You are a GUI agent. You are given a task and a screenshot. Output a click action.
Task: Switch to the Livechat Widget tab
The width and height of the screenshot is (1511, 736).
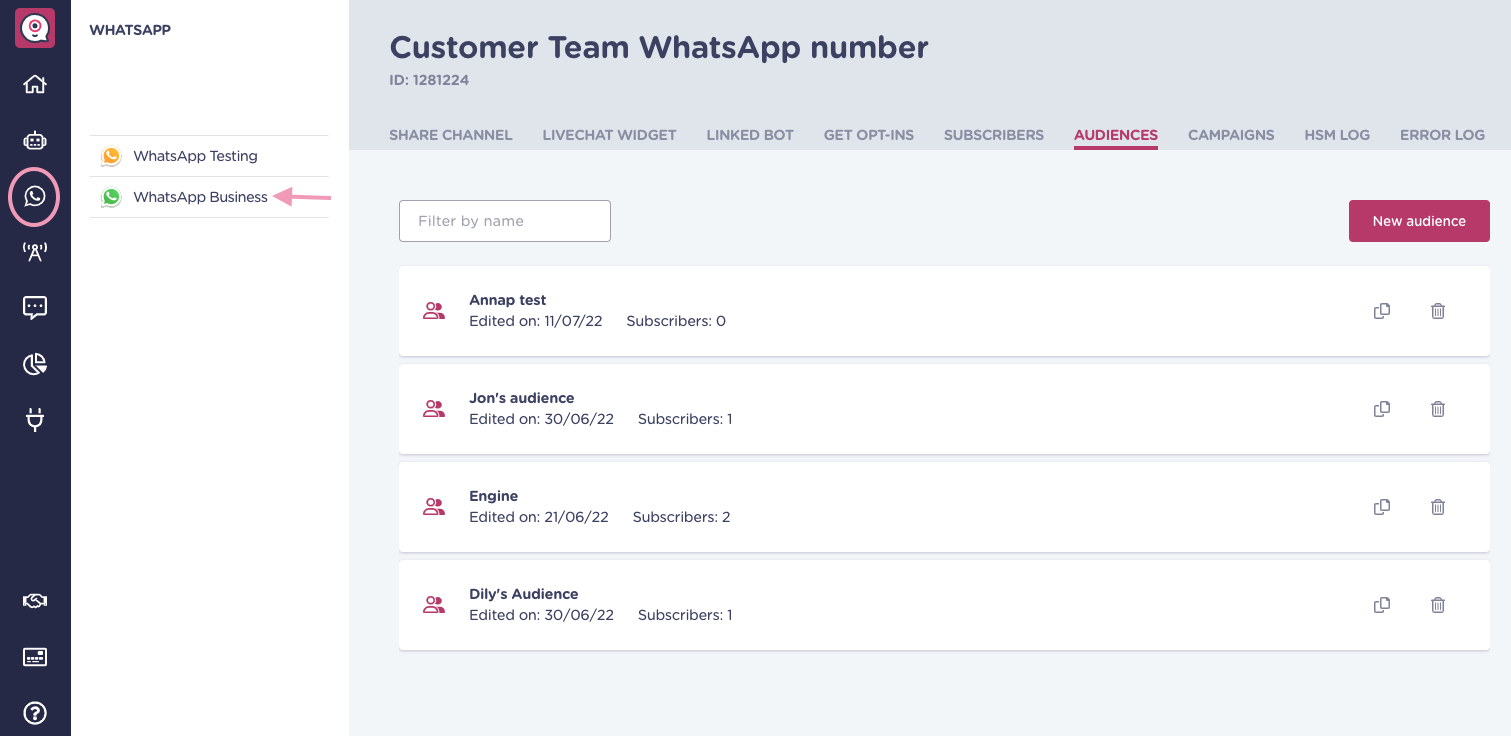[609, 135]
